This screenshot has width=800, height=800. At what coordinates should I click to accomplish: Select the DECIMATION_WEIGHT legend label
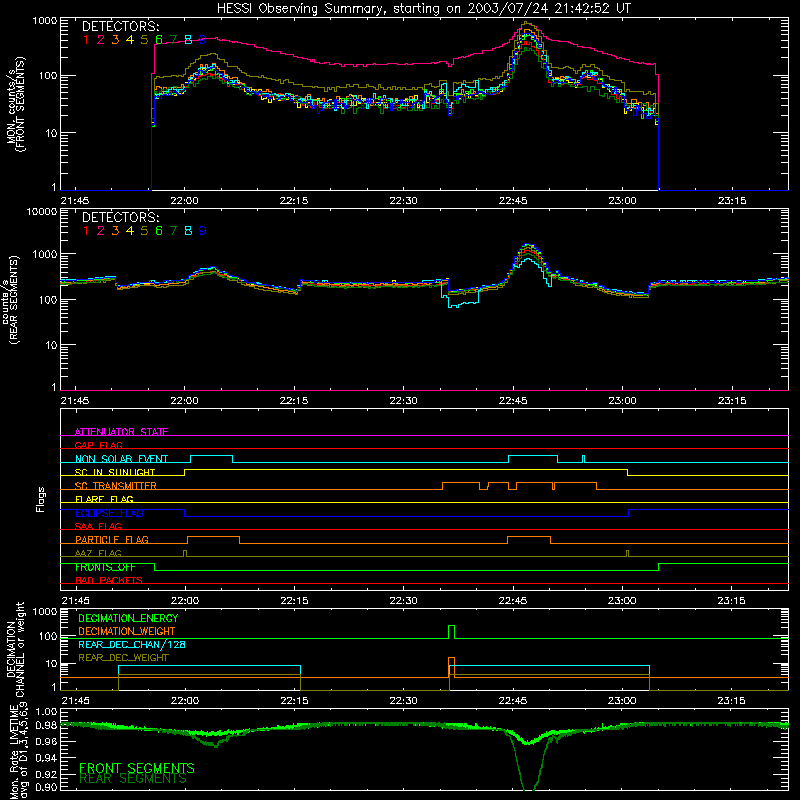point(127,631)
